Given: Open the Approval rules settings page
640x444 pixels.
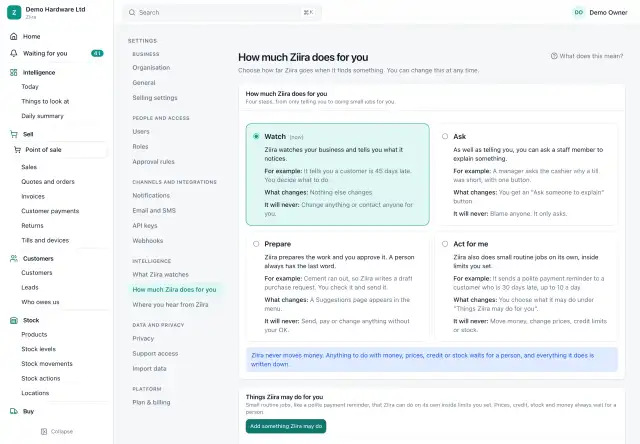Looking at the screenshot, I should point(153,162).
